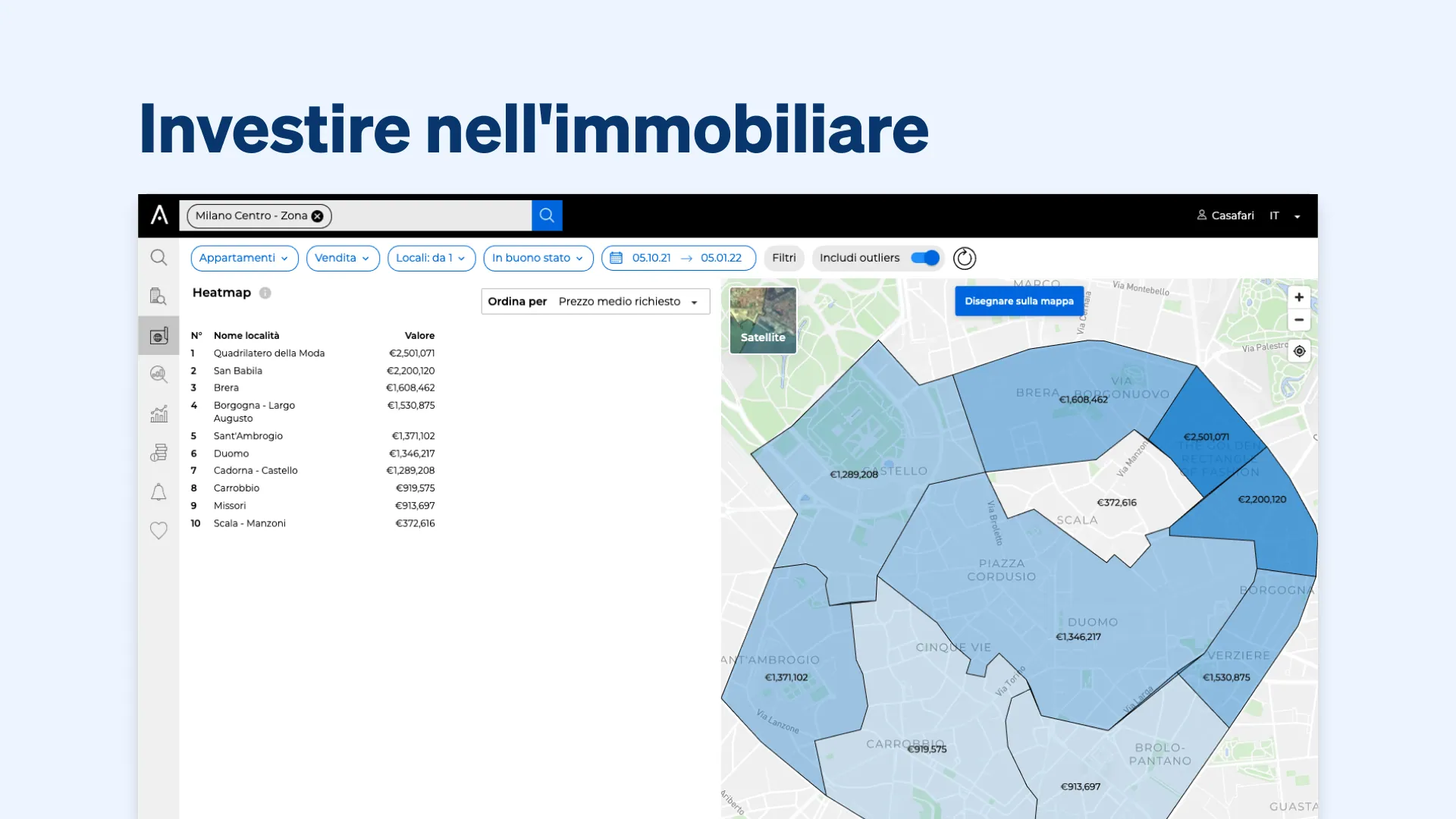
Task: Open the market analytics magnifier-chart icon
Action: [x=158, y=375]
